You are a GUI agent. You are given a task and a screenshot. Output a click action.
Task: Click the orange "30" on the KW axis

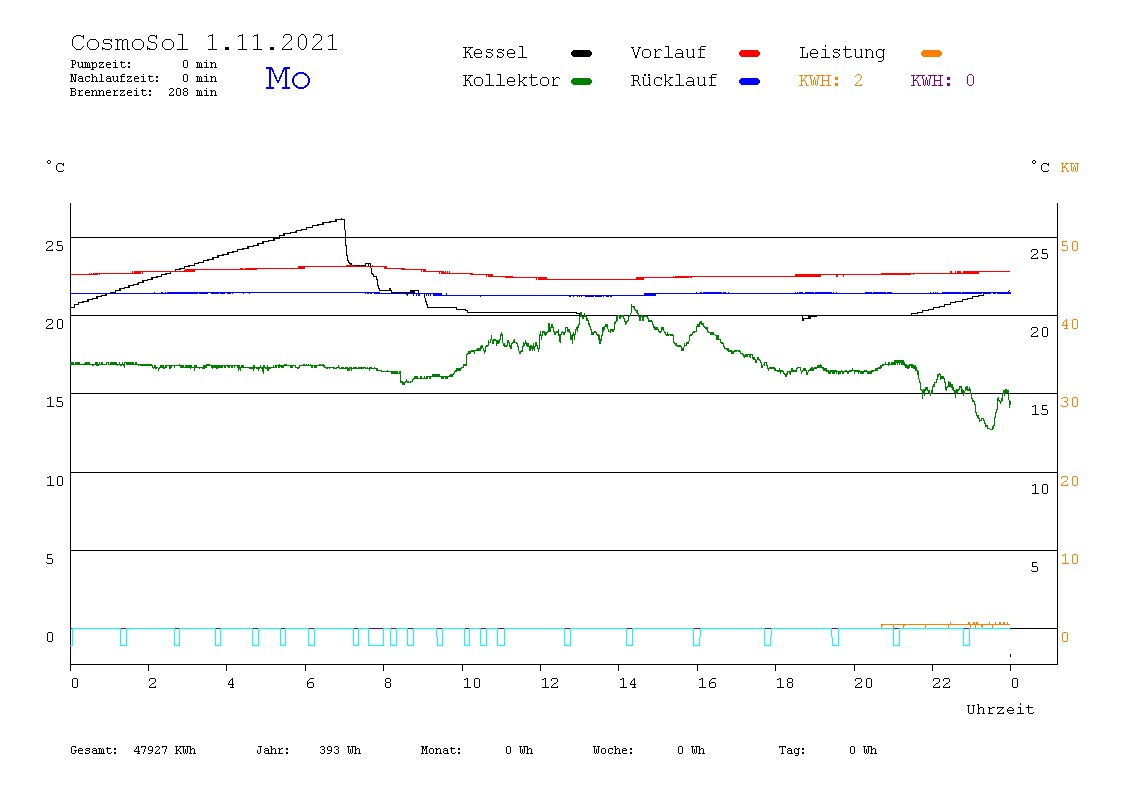point(1070,403)
